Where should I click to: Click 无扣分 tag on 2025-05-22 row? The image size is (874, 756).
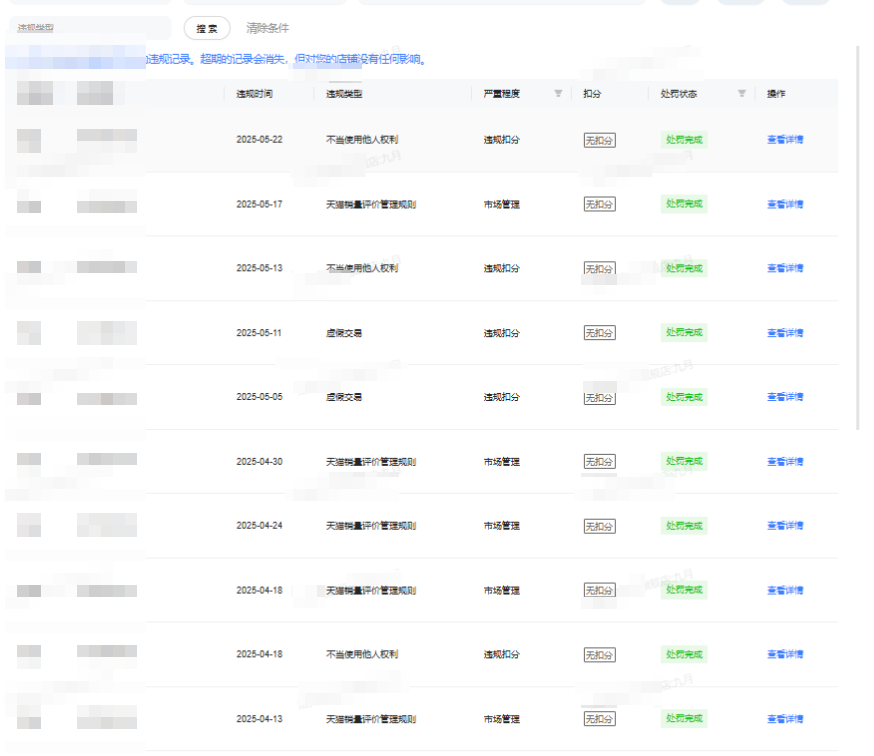coord(599,141)
